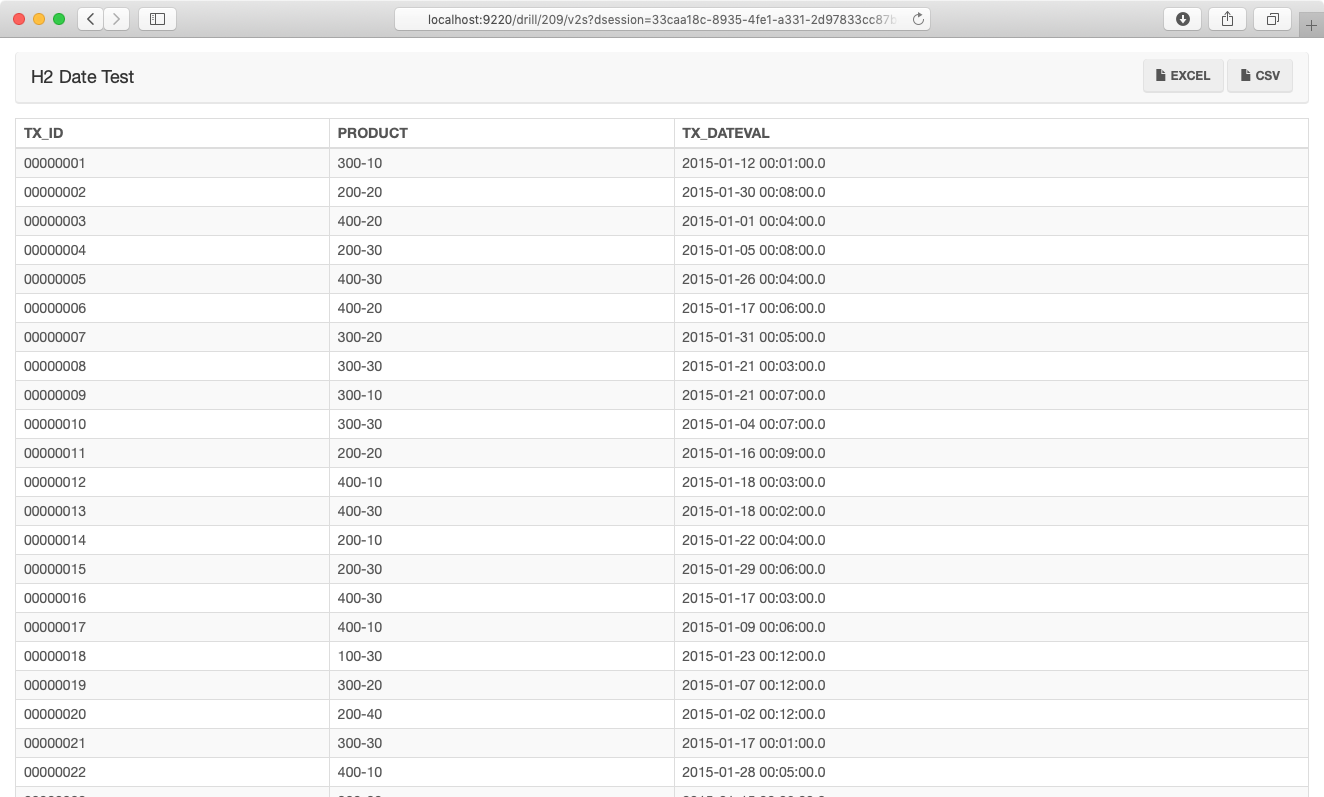Click the Safari forward navigation arrow
This screenshot has height=797, width=1324.
(x=117, y=19)
